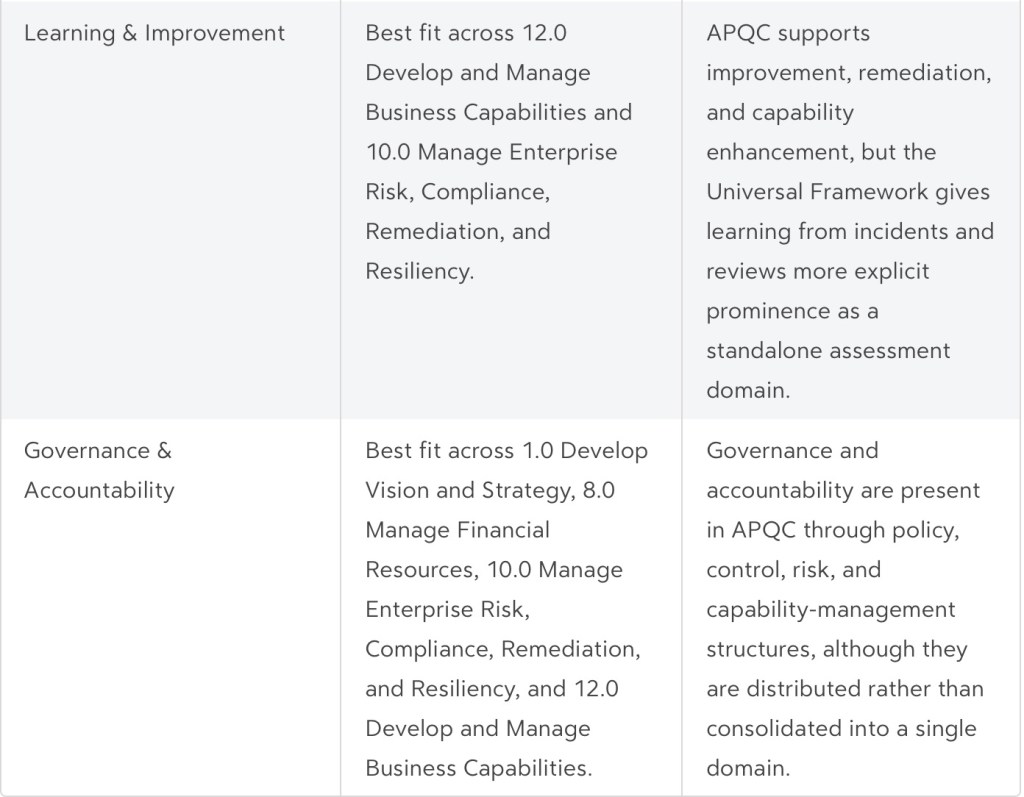This screenshot has height=797, width=1024.
Task: Click the line 'in APQC through policy,'
Action: 832,530
